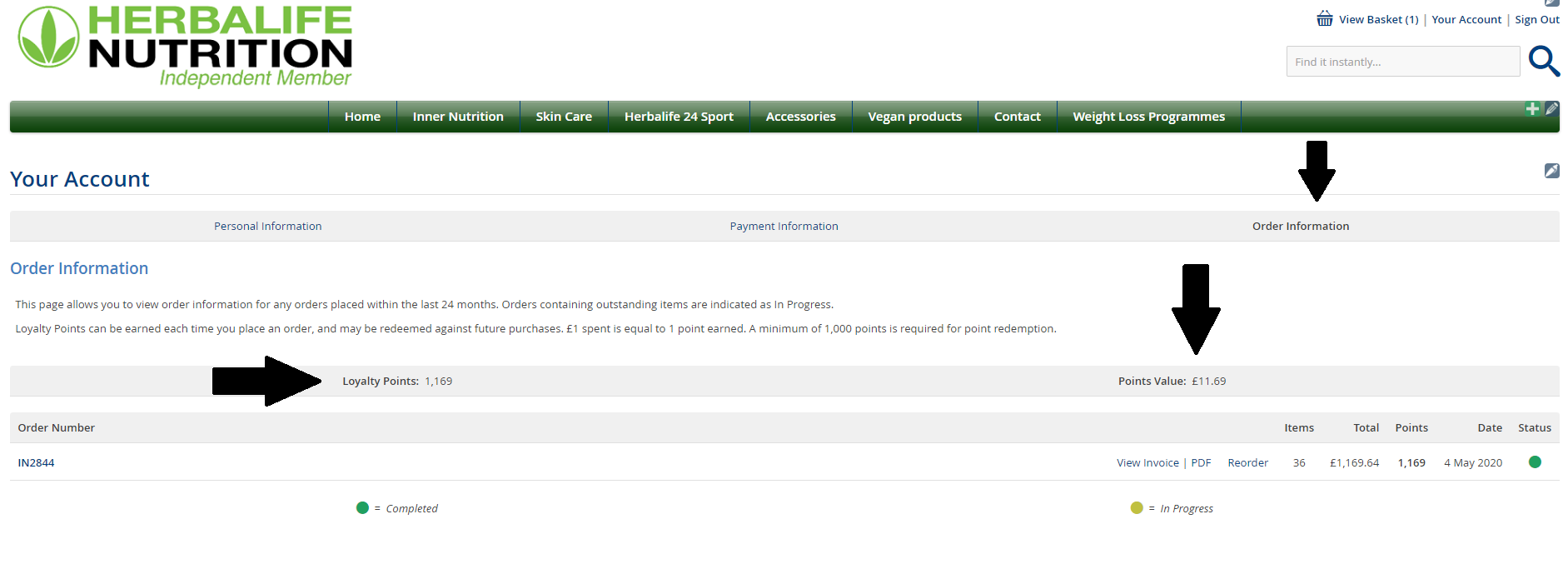
Task: Focus the 'Find it instantly...' search field
Action: (x=1403, y=62)
